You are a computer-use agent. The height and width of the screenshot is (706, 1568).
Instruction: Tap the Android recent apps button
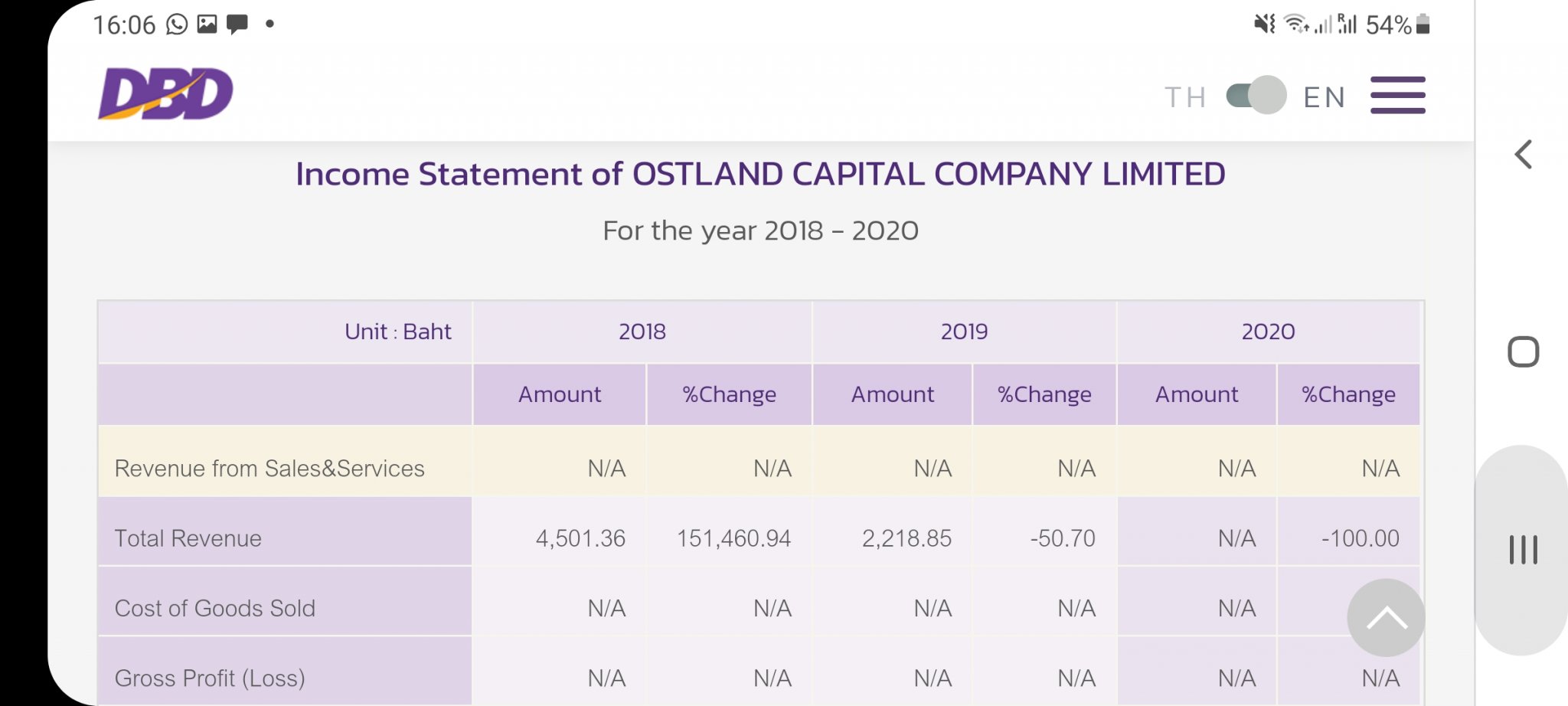click(1523, 550)
